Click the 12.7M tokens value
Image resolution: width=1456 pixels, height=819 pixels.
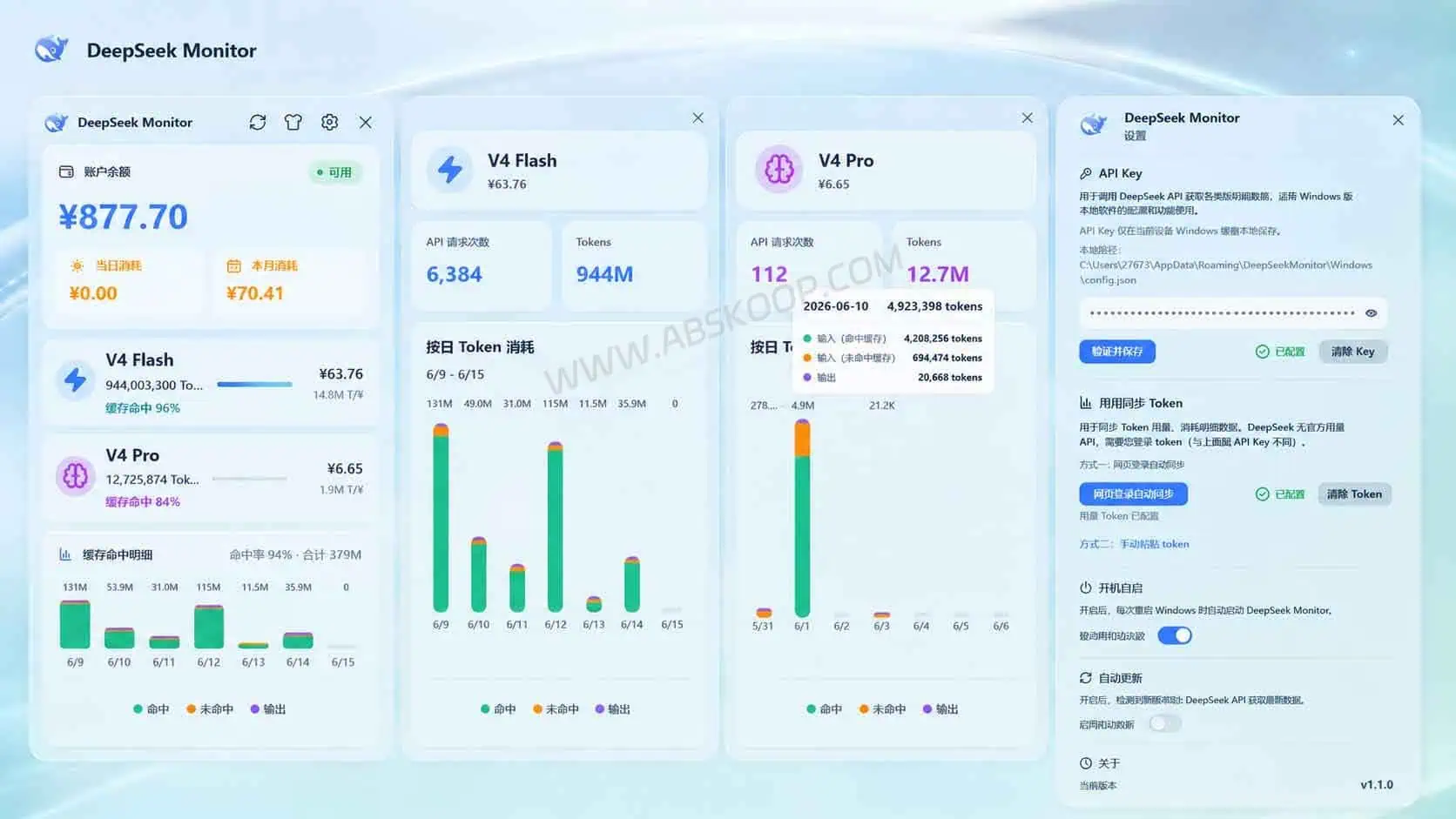tap(938, 274)
